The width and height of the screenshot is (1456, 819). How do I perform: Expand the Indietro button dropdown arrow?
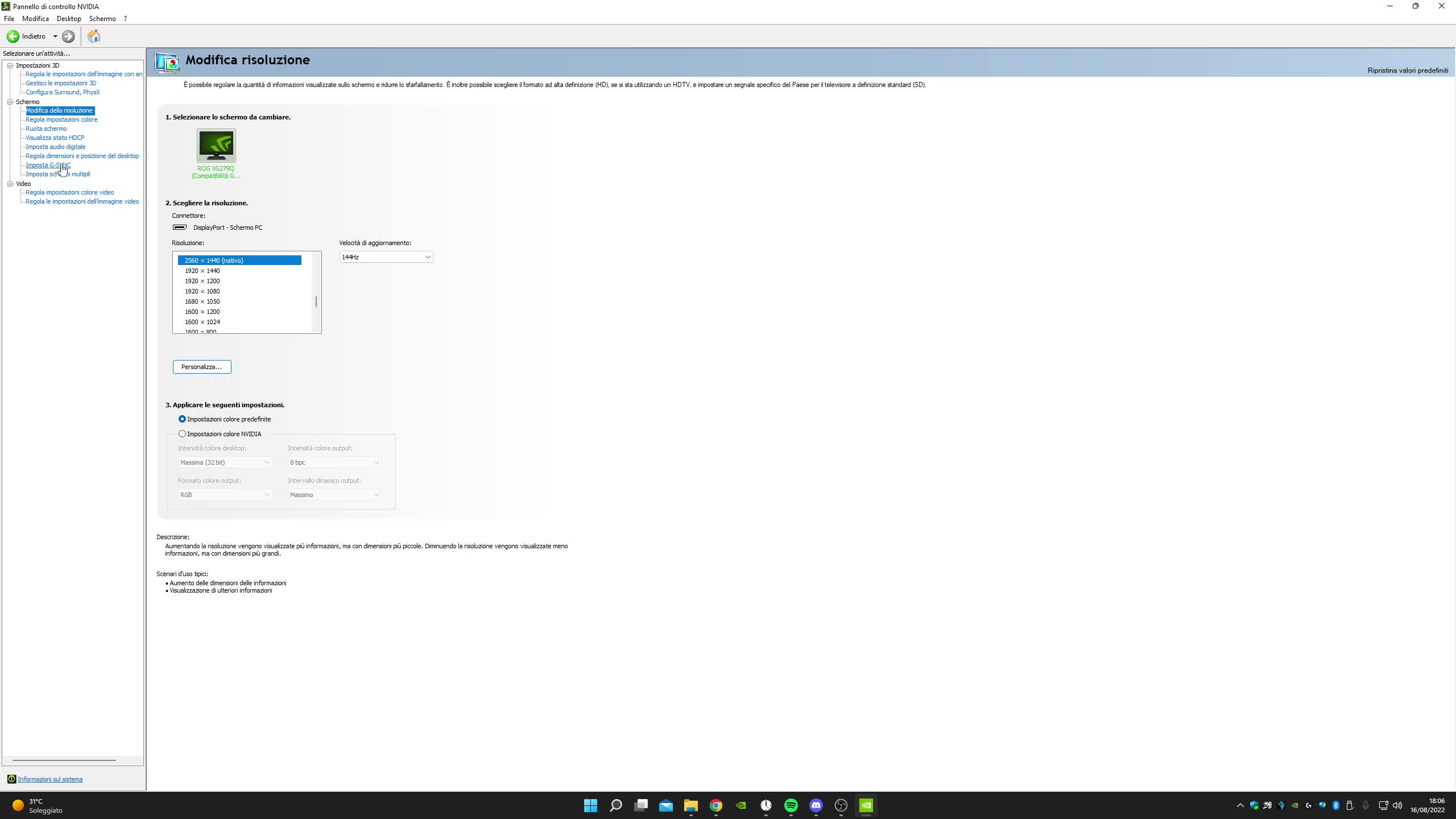[x=55, y=36]
